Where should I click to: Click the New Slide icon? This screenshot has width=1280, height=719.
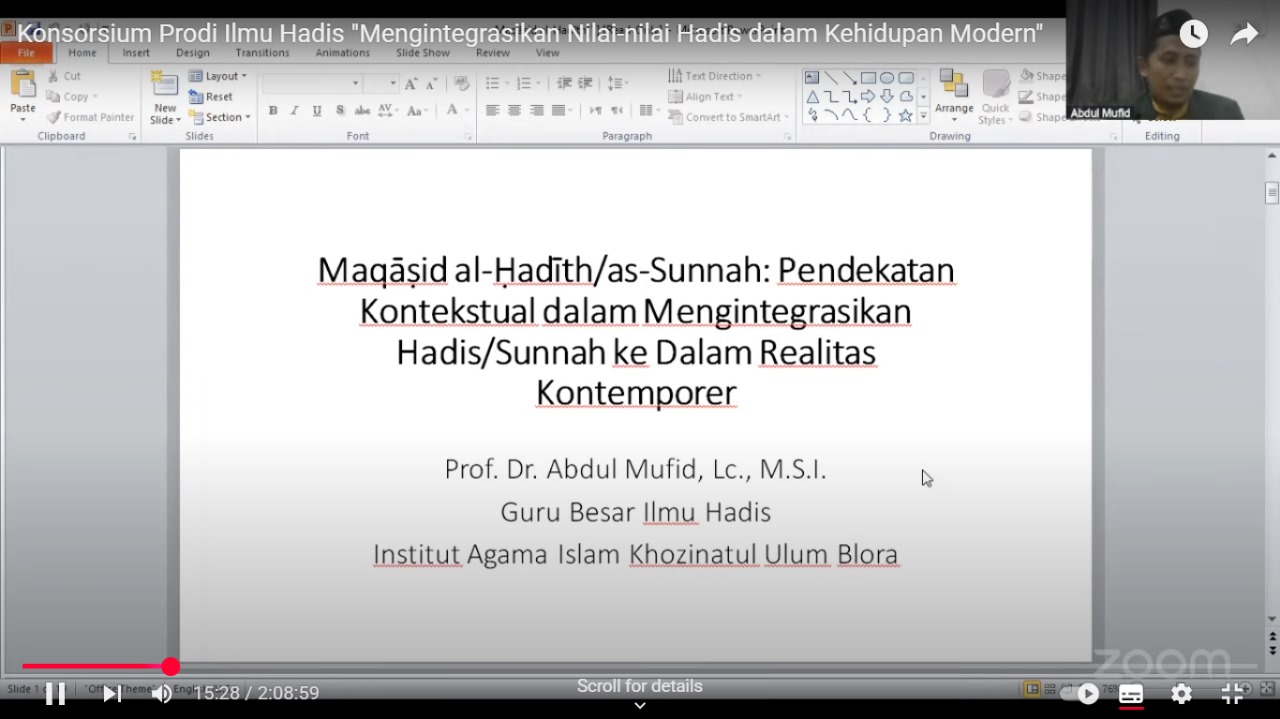point(165,85)
